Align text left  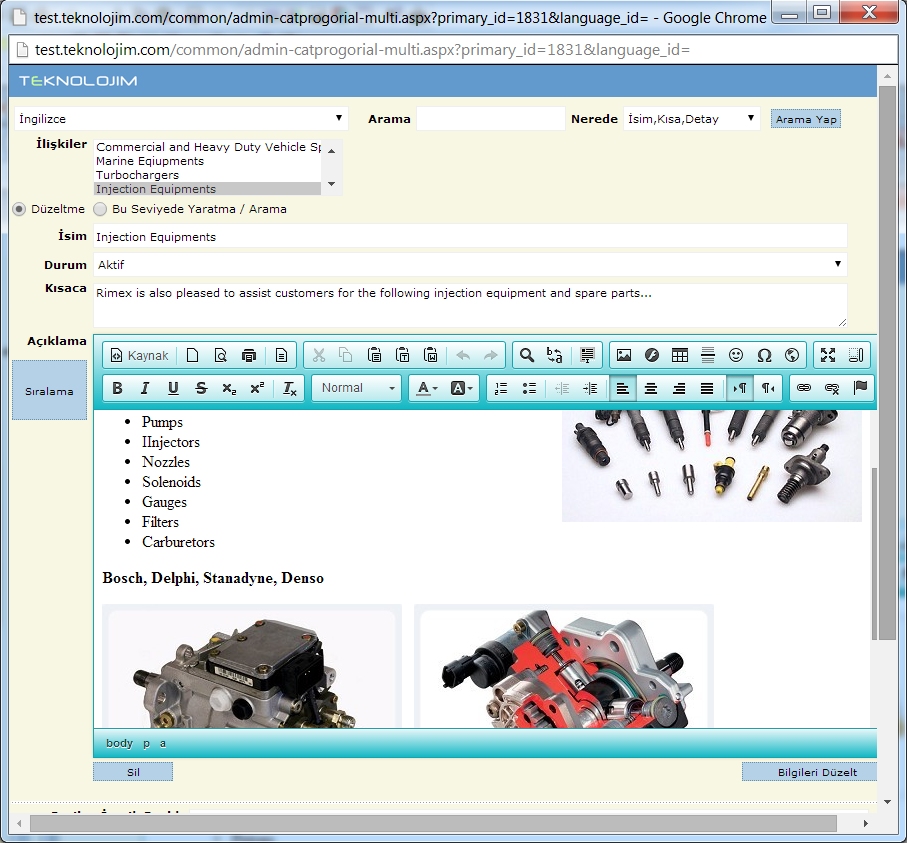point(623,388)
